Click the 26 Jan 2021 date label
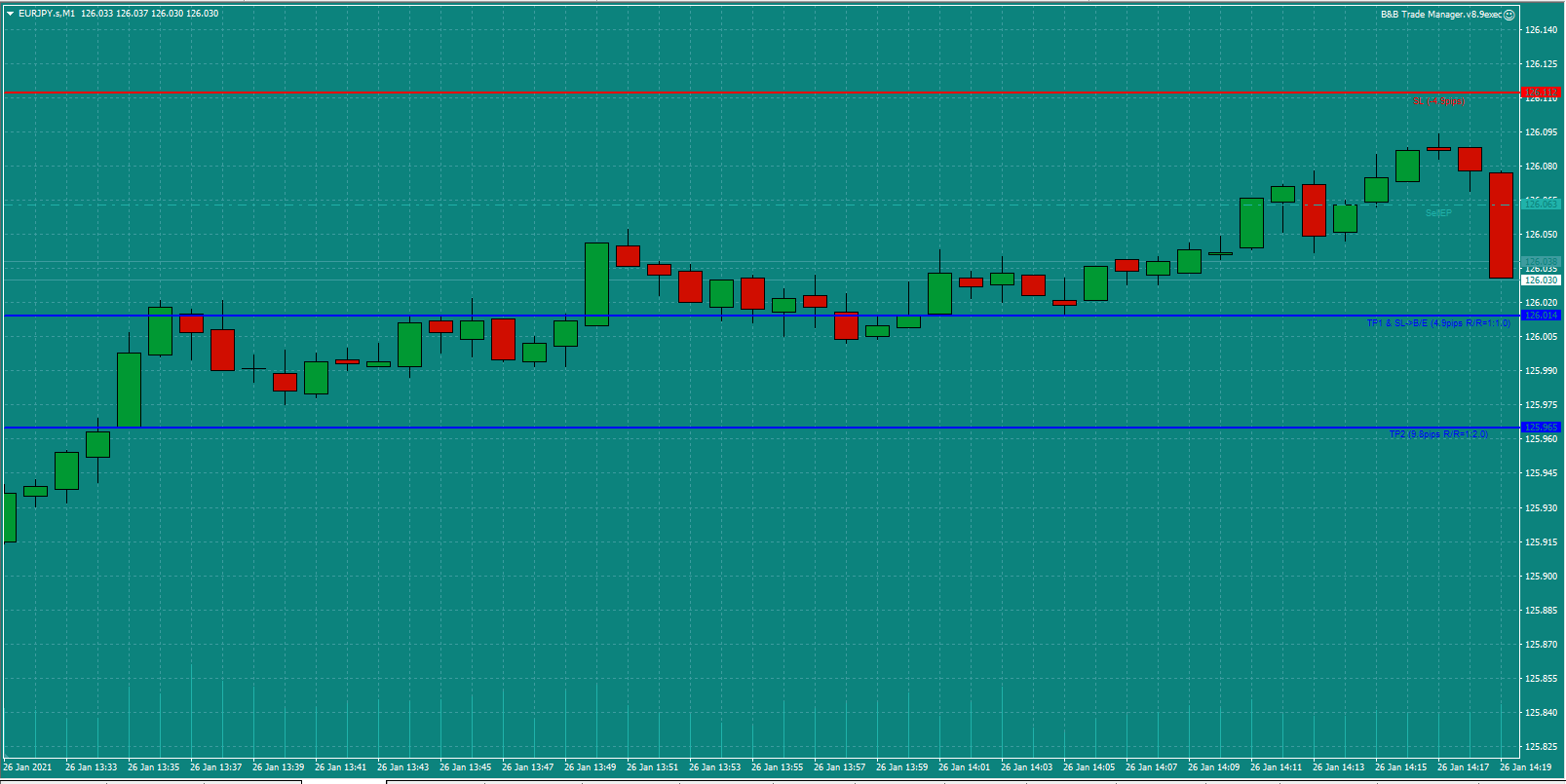Screen dimensions: 1566x784 click(28, 767)
